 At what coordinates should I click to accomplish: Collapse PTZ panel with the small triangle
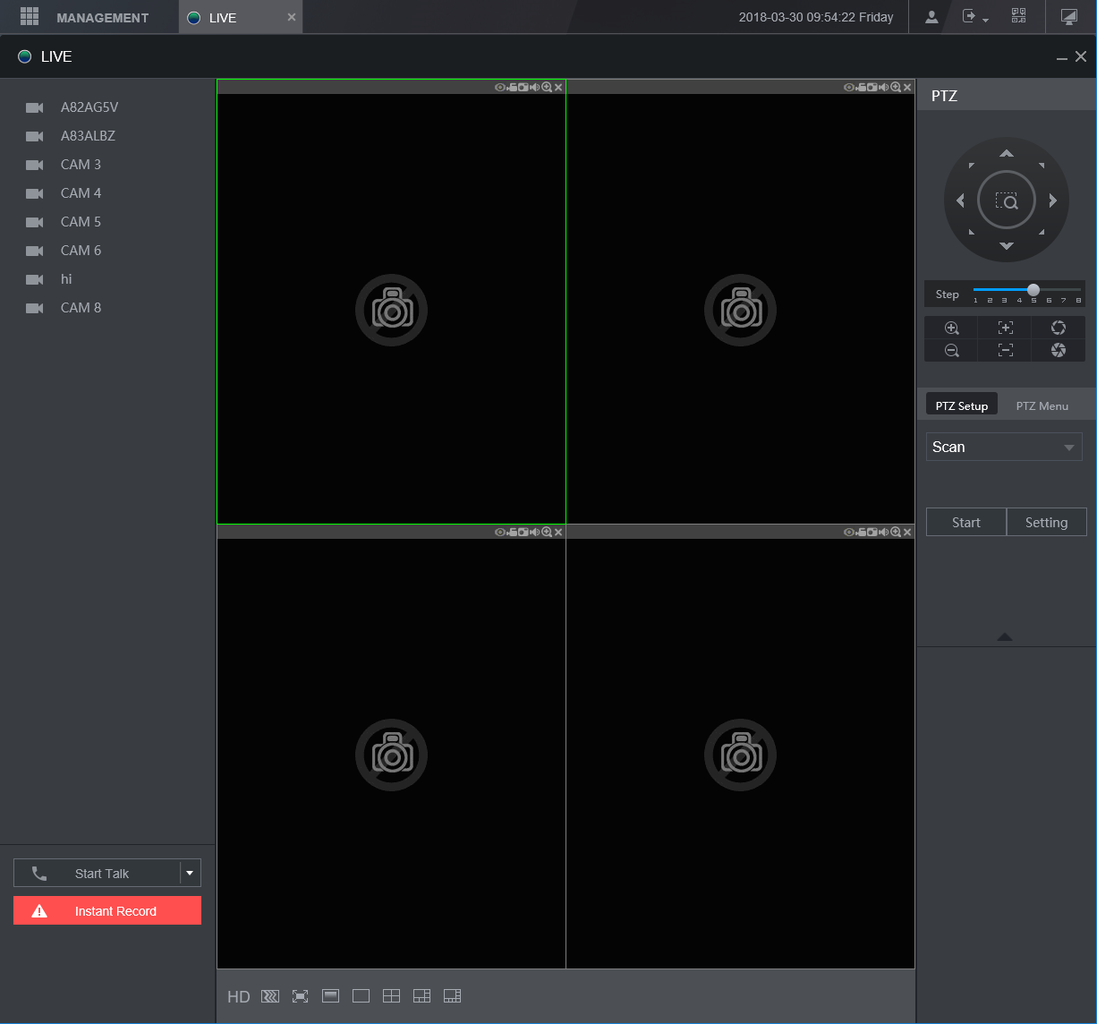pyautogui.click(x=1005, y=637)
